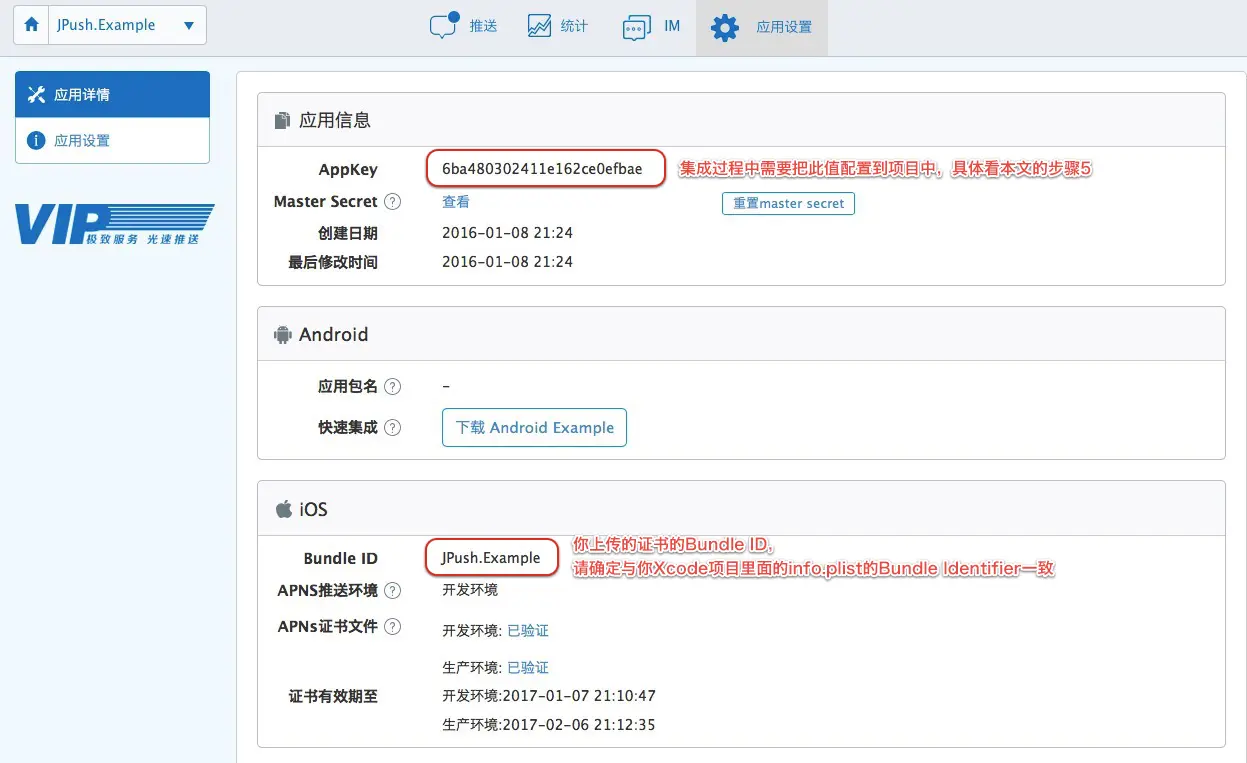Click the help icon beside 应用包名
The width and height of the screenshot is (1247, 763).
click(x=393, y=386)
